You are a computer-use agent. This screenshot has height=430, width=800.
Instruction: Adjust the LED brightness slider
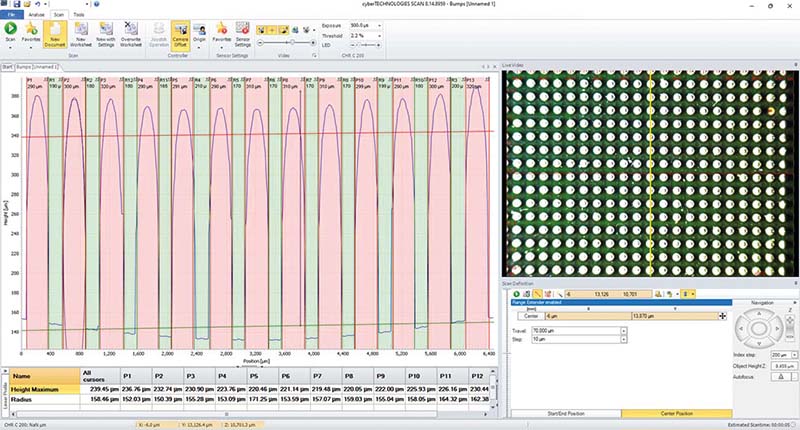click(x=366, y=45)
